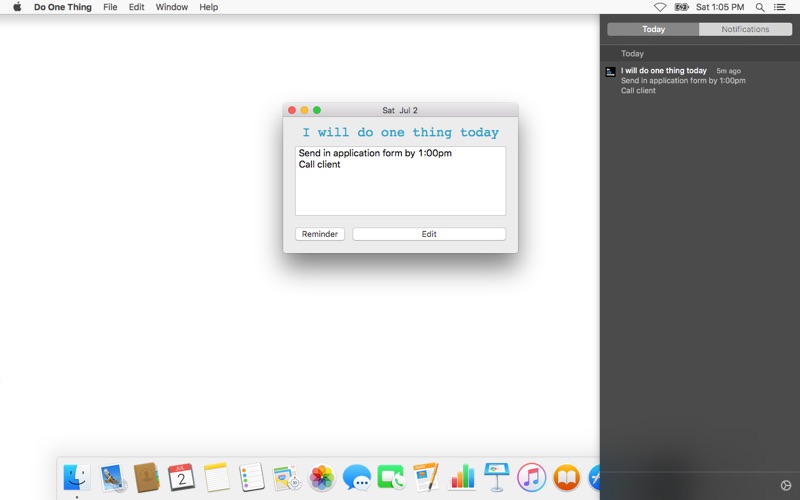Image resolution: width=800 pixels, height=500 pixels.
Task: Toggle the Notification Center list icon
Action: [779, 7]
